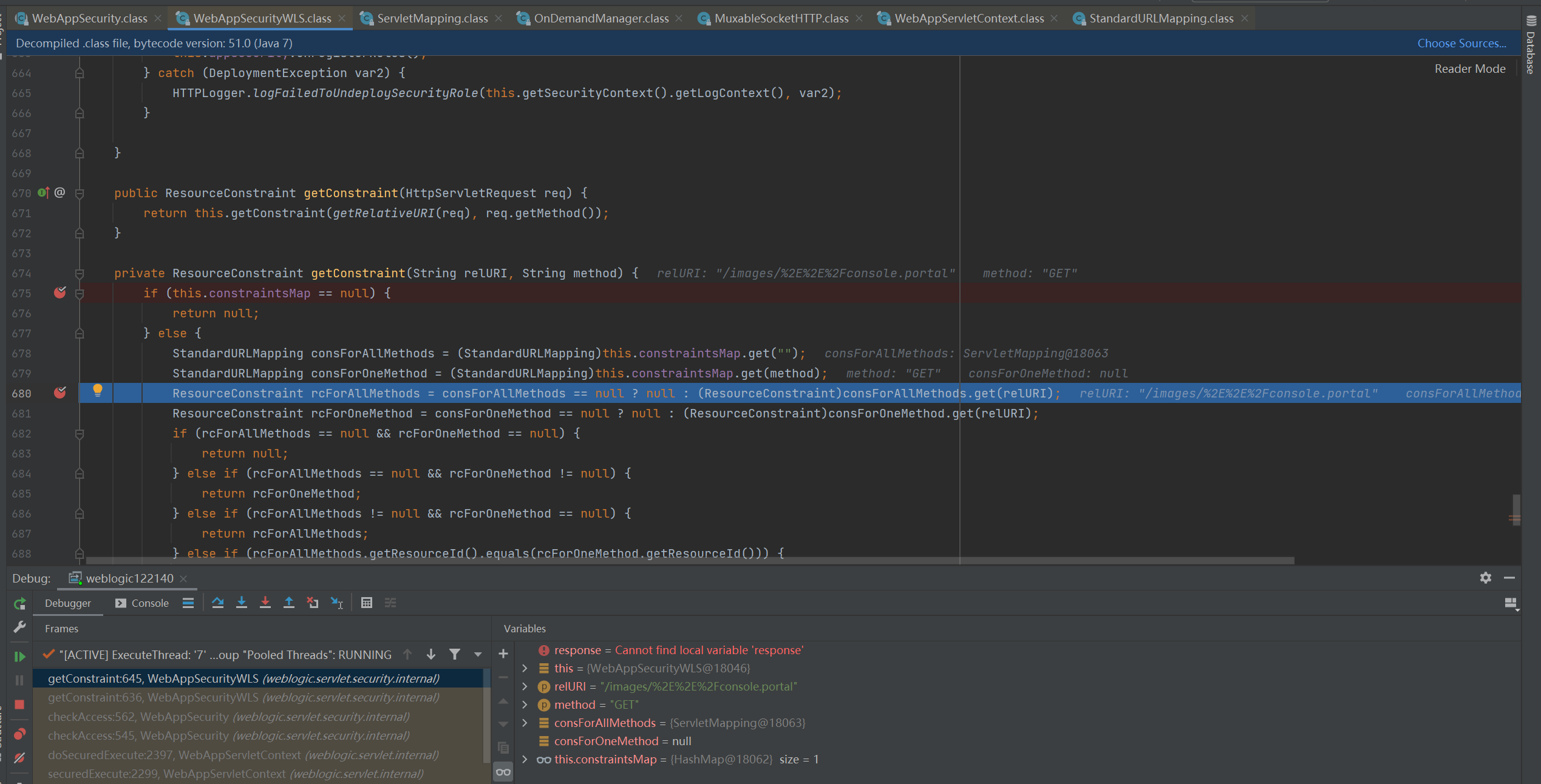
Task: Rerun the weblogic122140 debug session
Action: coord(19,603)
